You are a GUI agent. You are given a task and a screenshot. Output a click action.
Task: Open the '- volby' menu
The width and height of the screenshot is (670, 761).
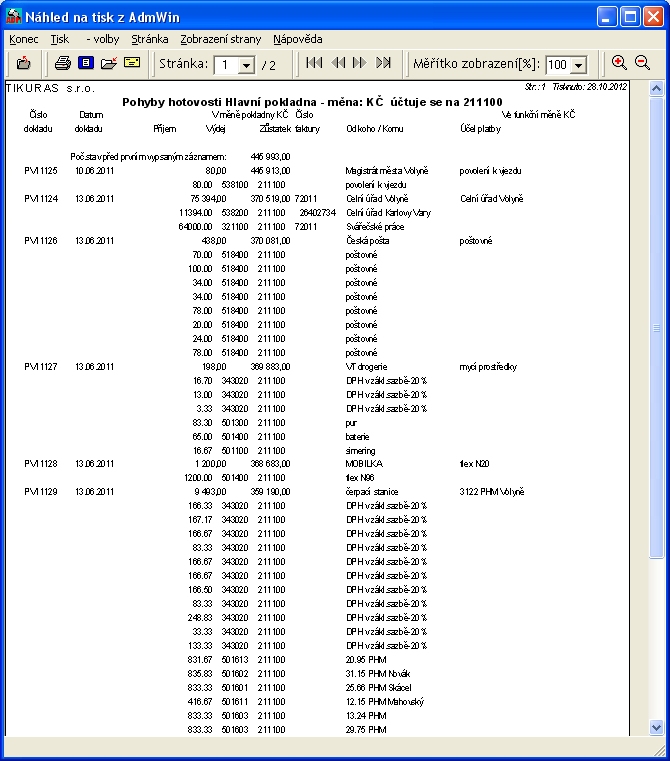[102, 39]
